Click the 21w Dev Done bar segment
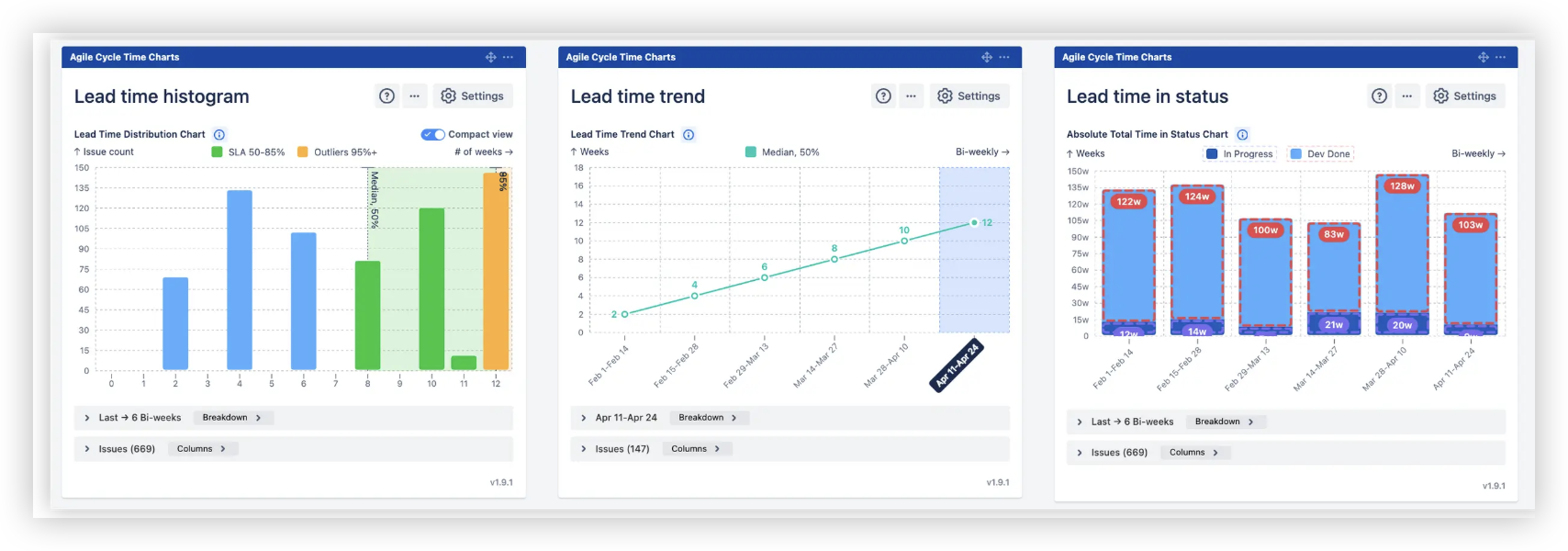1568x551 pixels. pos(1334,323)
